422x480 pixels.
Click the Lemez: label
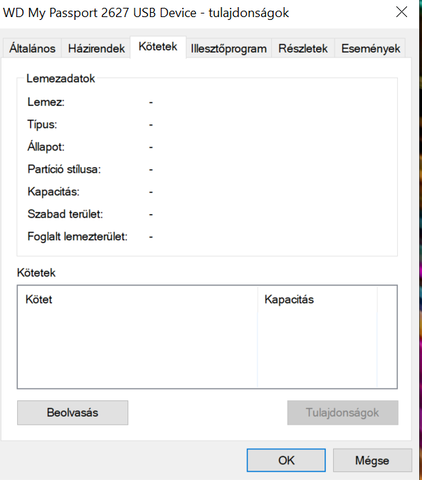pos(46,102)
